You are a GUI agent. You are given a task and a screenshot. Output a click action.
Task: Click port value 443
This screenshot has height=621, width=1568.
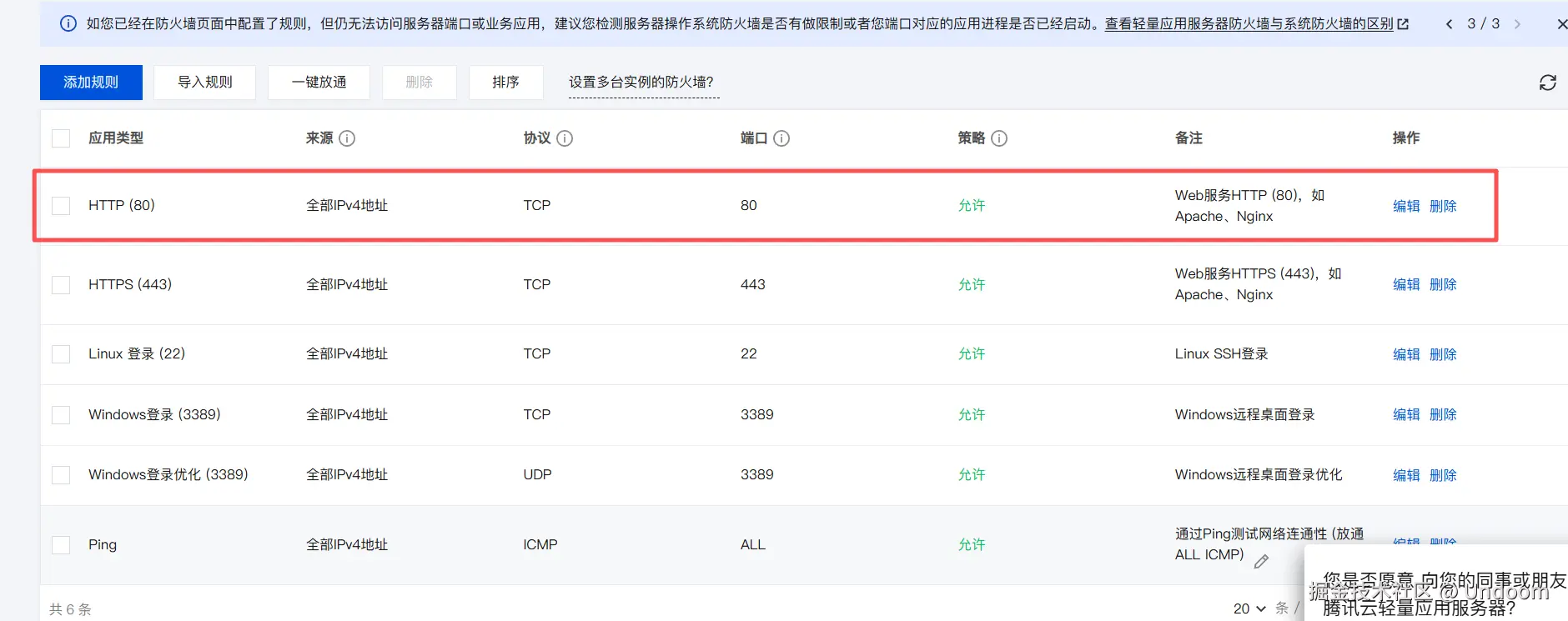[752, 284]
